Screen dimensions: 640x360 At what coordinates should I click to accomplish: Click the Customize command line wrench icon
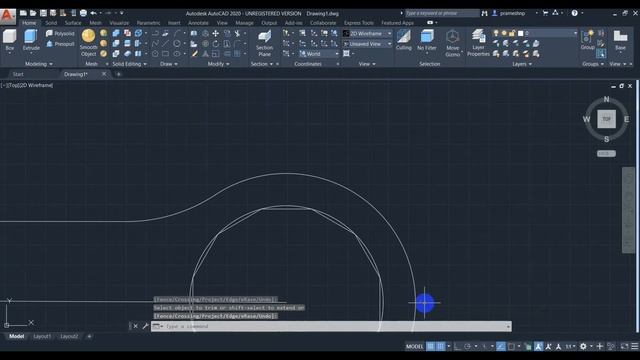point(145,326)
